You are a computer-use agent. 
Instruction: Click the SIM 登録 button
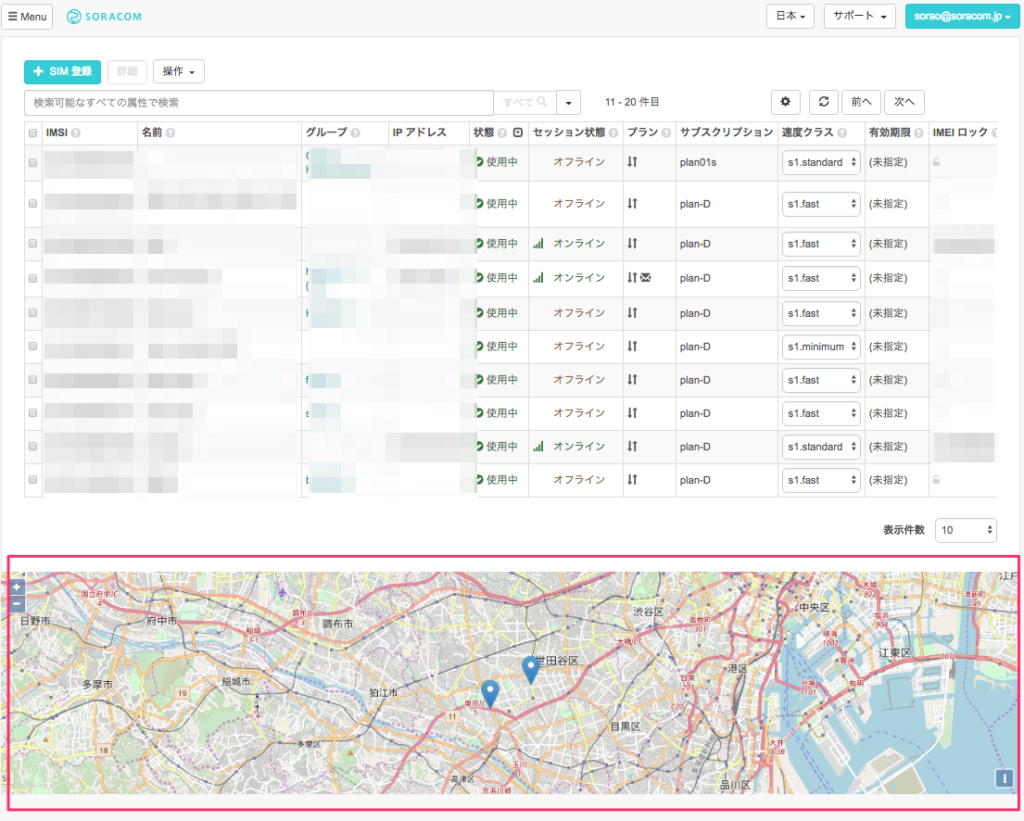(62, 71)
